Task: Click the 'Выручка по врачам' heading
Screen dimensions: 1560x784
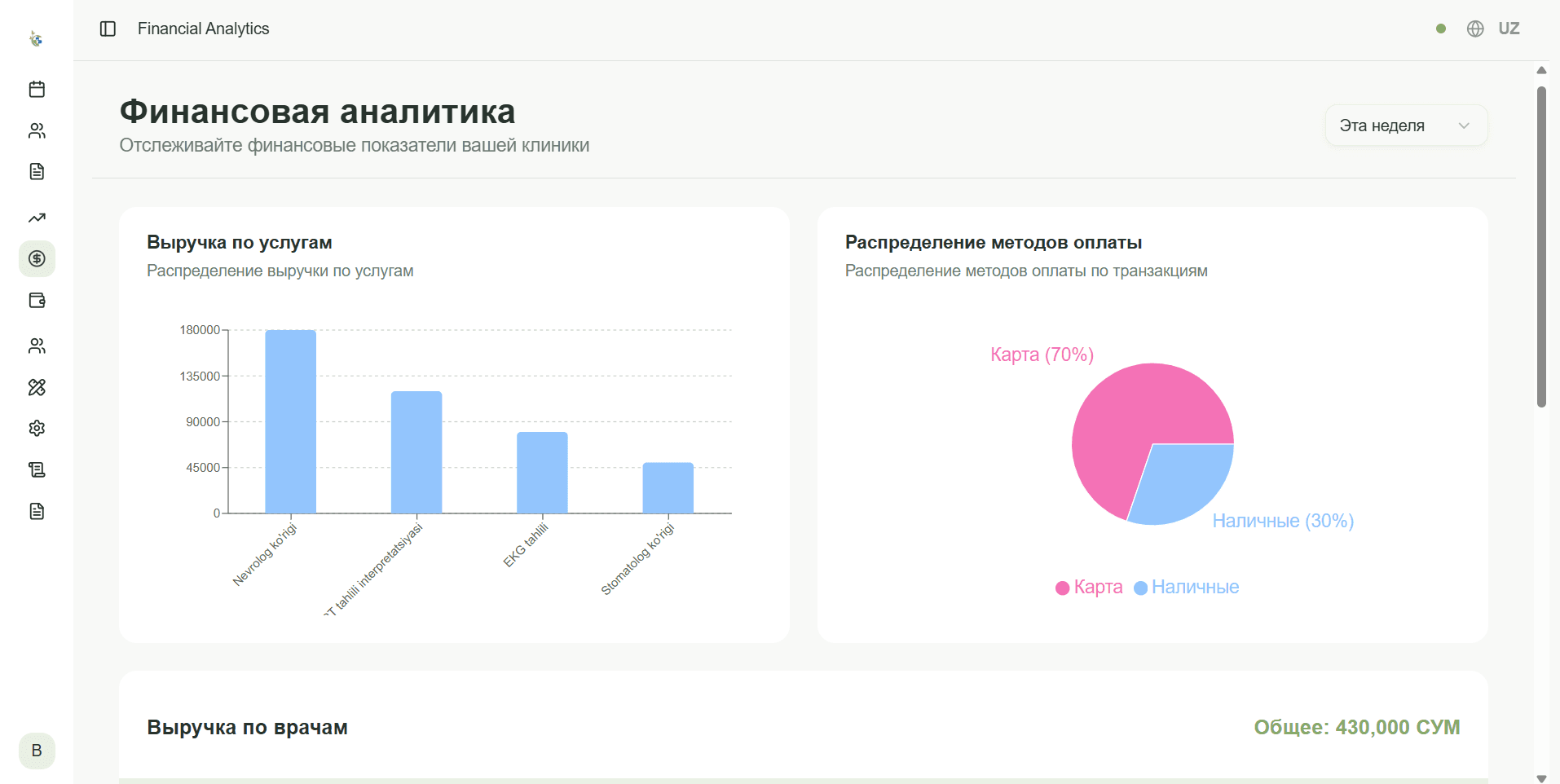Action: click(247, 727)
